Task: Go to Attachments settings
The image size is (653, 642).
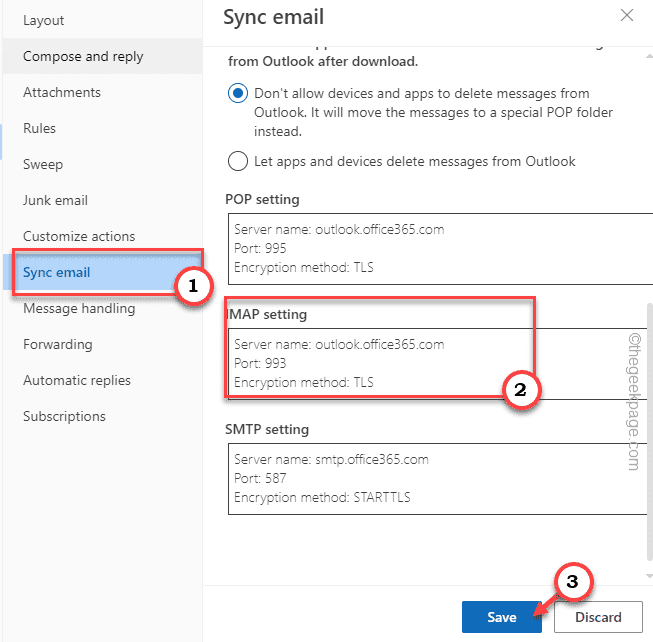Action: (102, 92)
